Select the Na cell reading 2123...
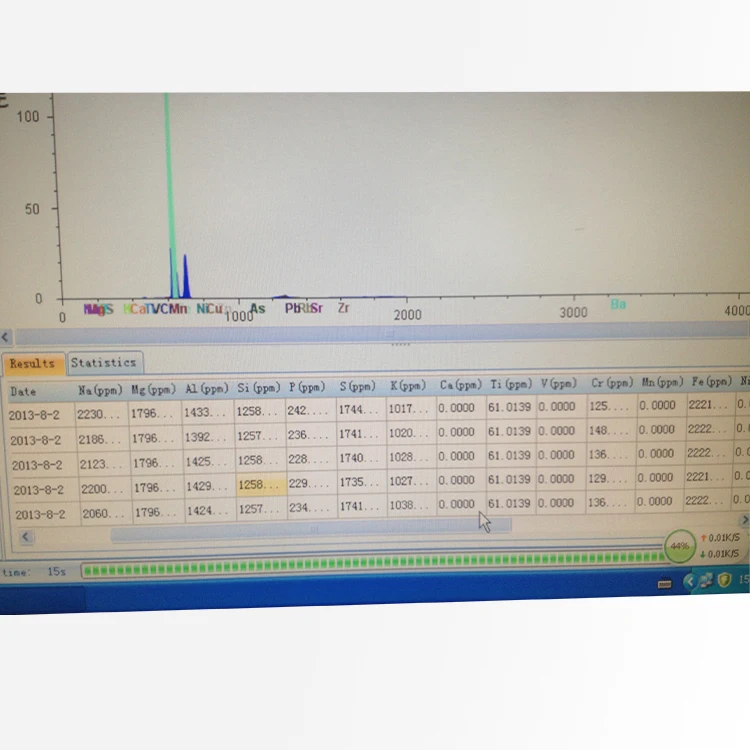Viewport: 750px width, 750px height. point(104,464)
